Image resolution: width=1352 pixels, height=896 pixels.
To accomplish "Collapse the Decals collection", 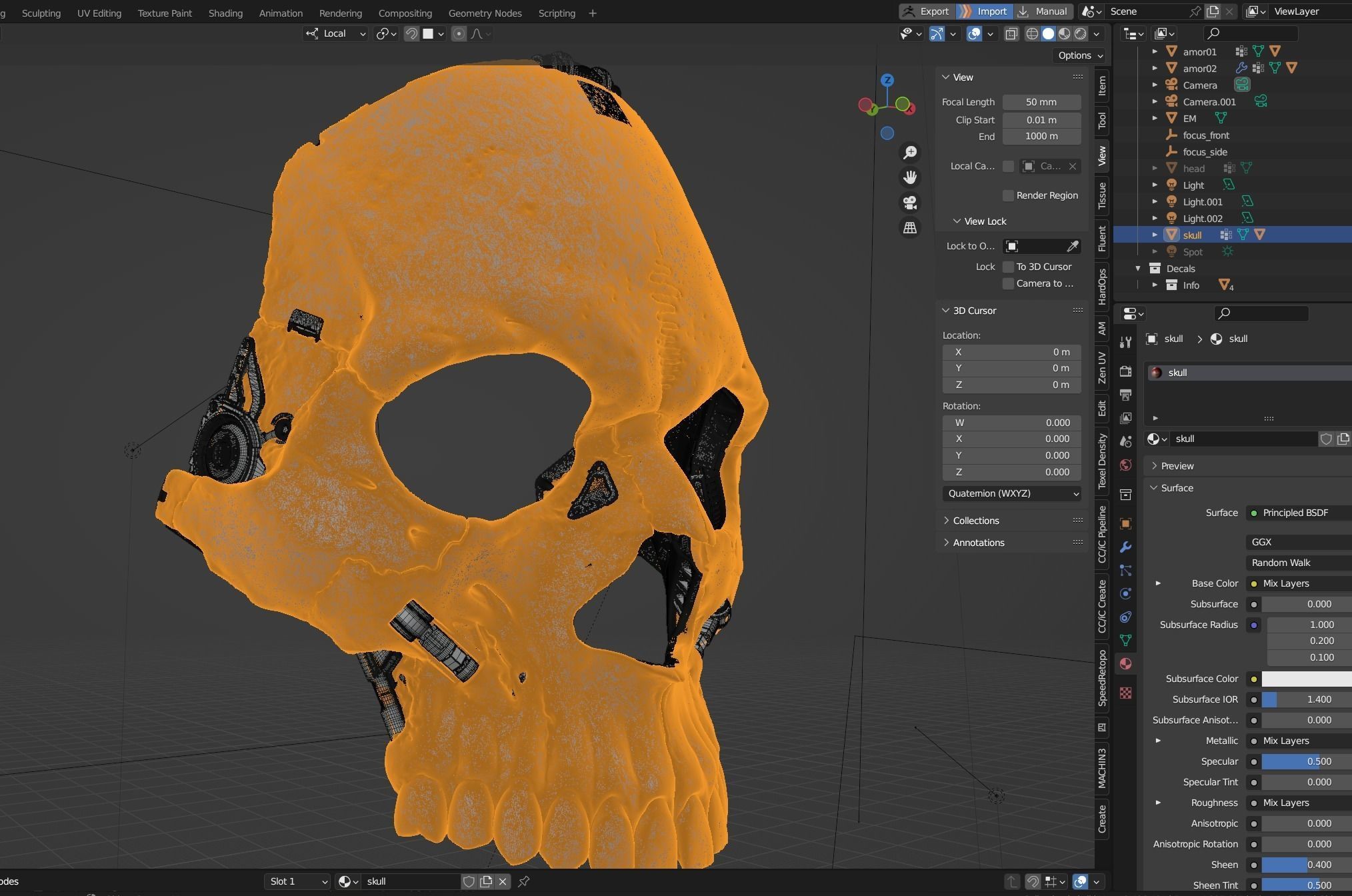I will coord(1138,269).
